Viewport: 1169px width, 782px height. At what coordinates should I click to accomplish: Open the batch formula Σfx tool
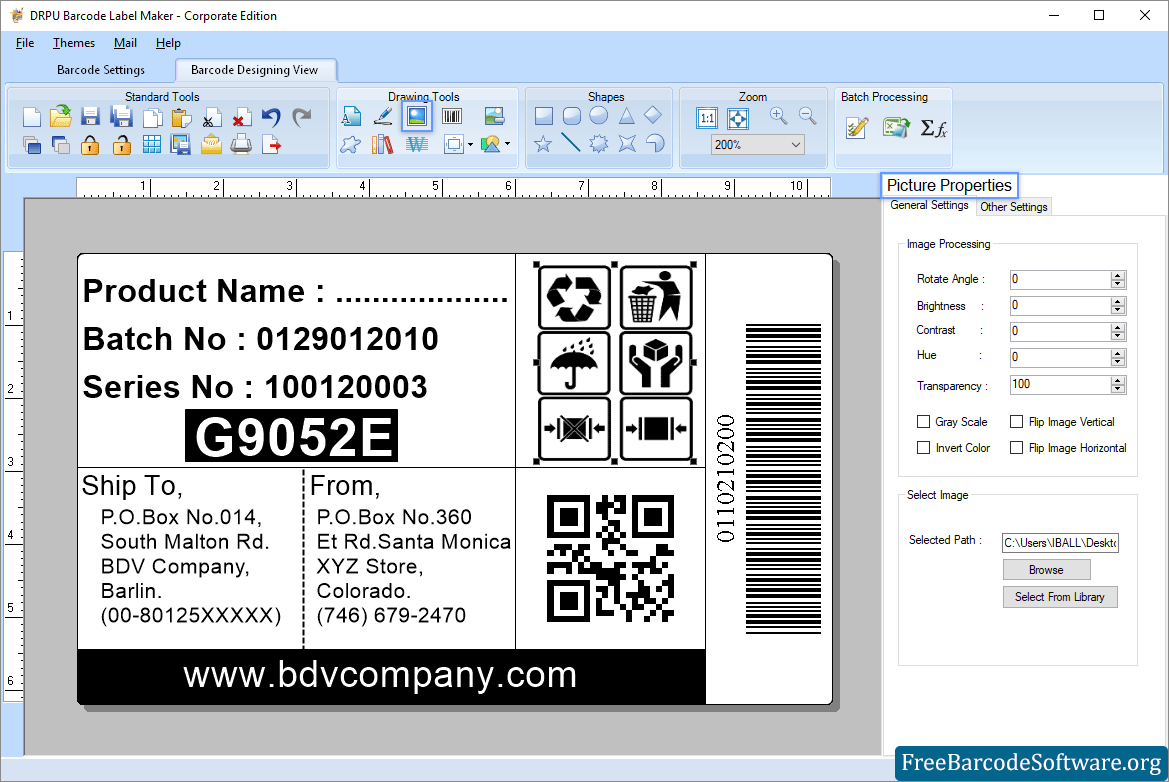coord(933,128)
